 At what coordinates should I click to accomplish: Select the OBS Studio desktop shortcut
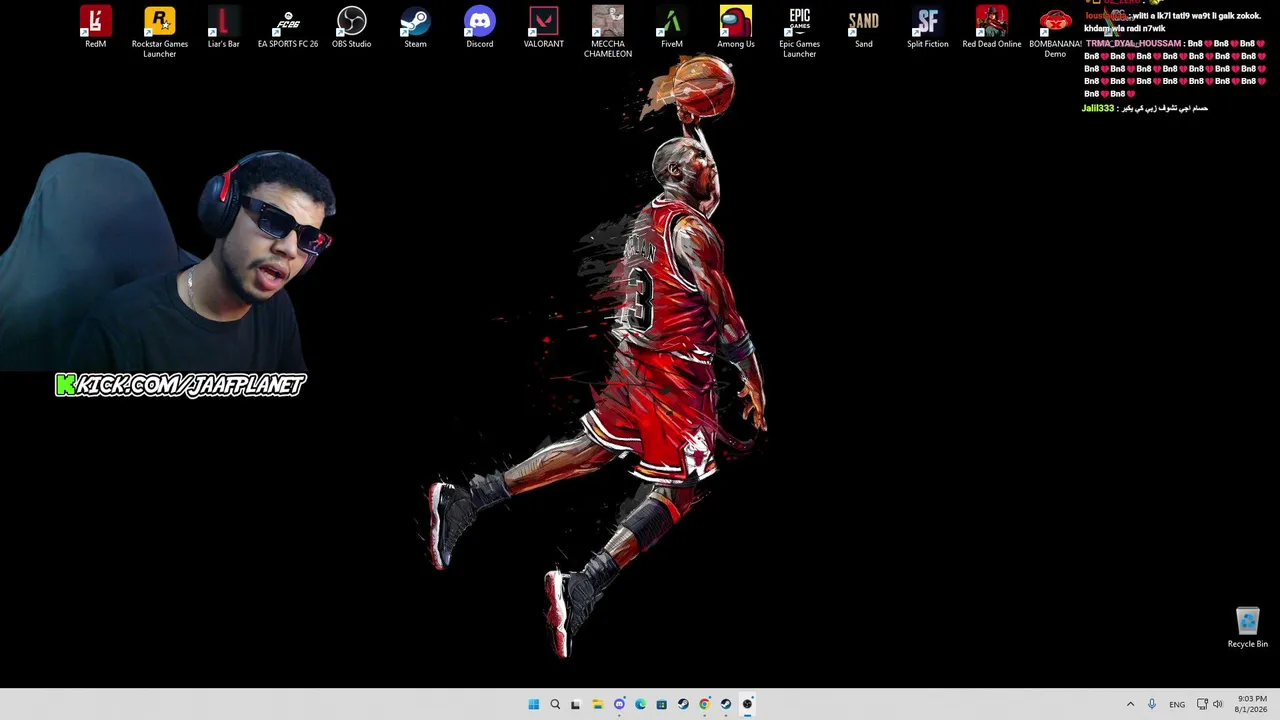pos(352,28)
